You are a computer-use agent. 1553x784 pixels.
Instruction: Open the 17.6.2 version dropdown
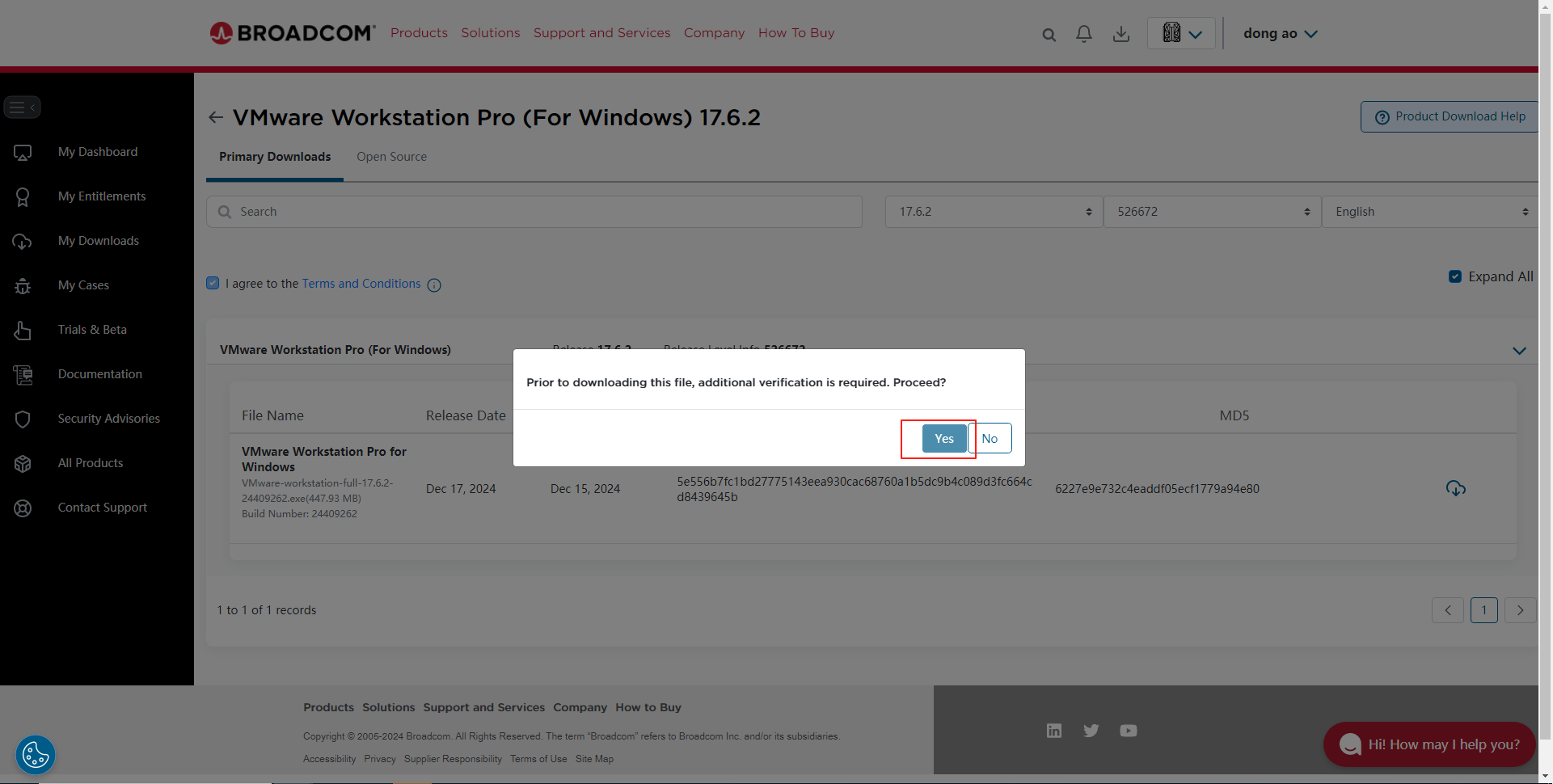pyautogui.click(x=994, y=212)
